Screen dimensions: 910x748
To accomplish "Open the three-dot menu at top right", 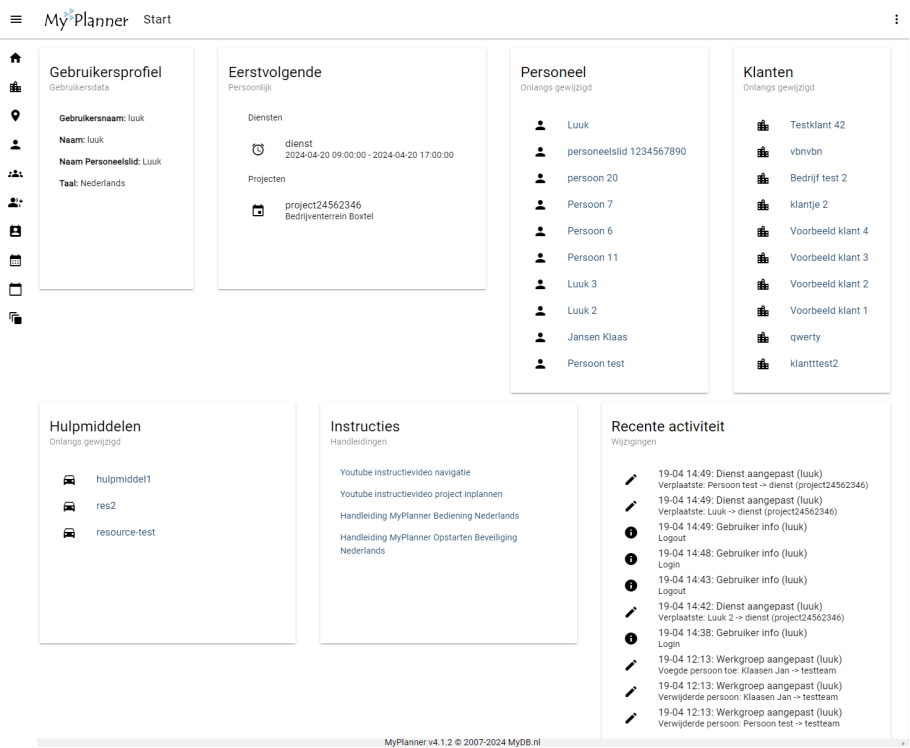I will [x=896, y=19].
